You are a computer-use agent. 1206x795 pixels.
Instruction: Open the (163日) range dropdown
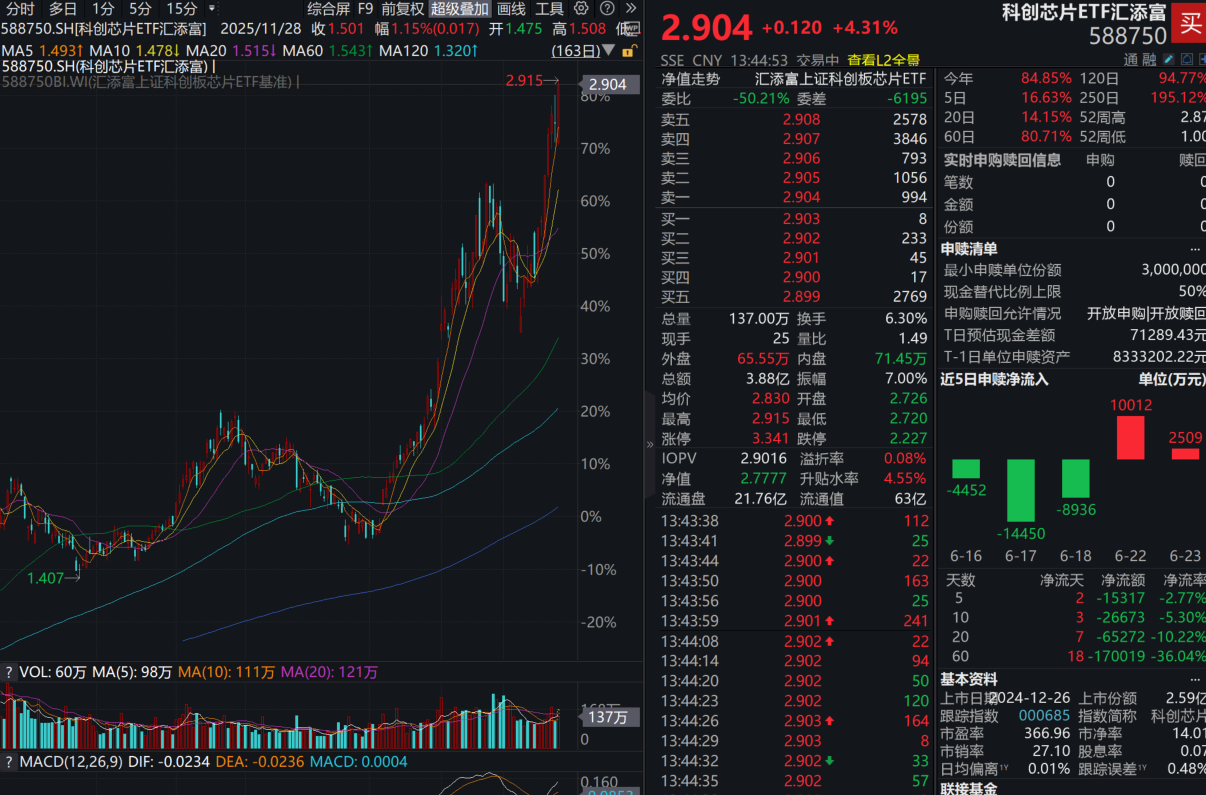pyautogui.click(x=583, y=50)
